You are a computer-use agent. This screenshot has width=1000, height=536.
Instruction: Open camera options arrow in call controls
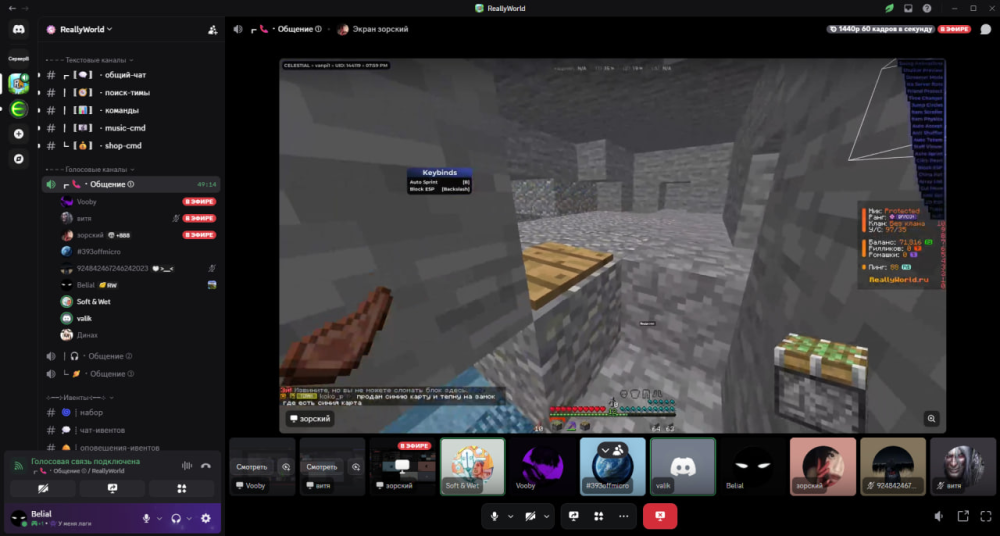(547, 516)
